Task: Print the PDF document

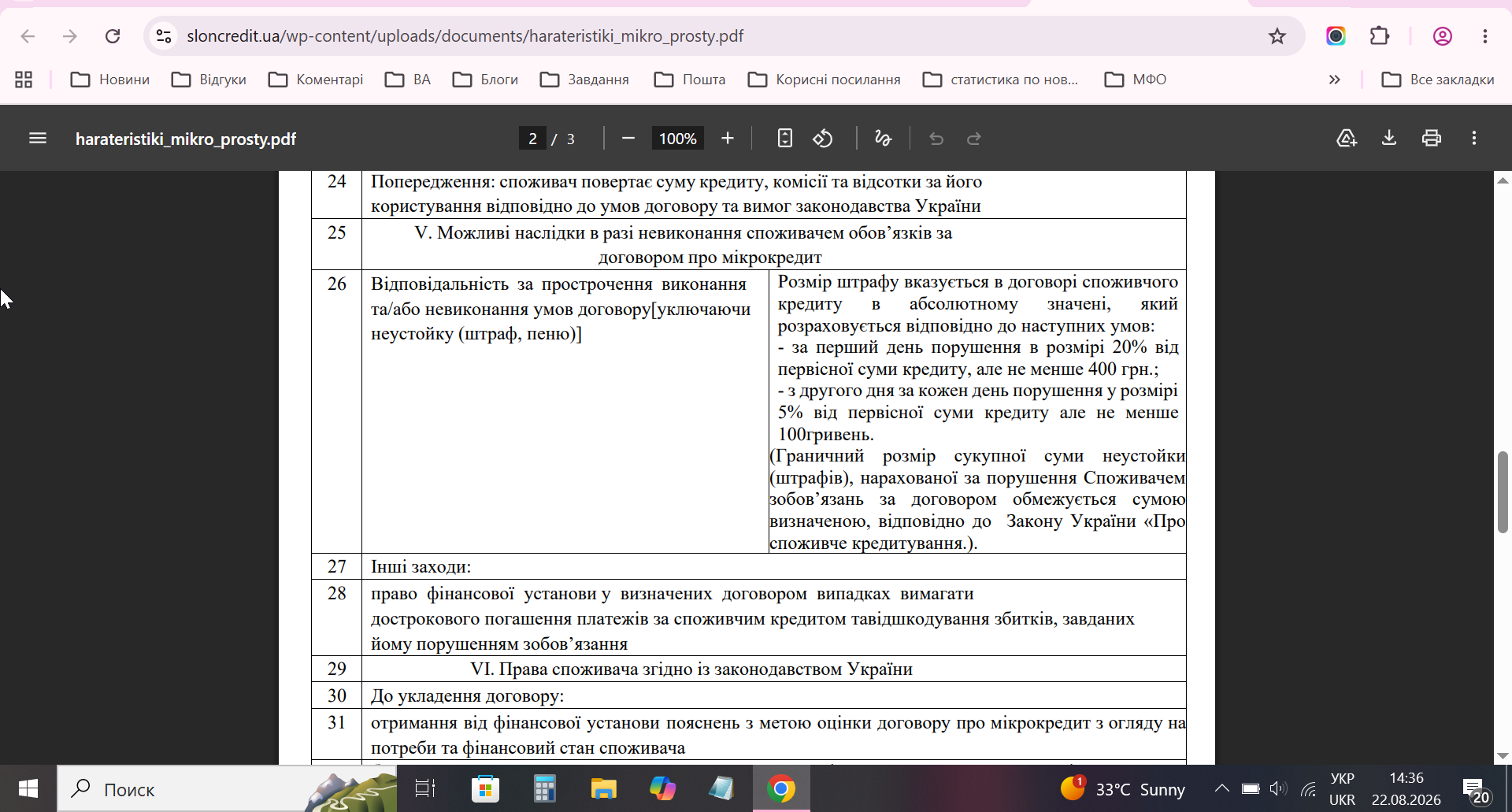Action: [1432, 139]
